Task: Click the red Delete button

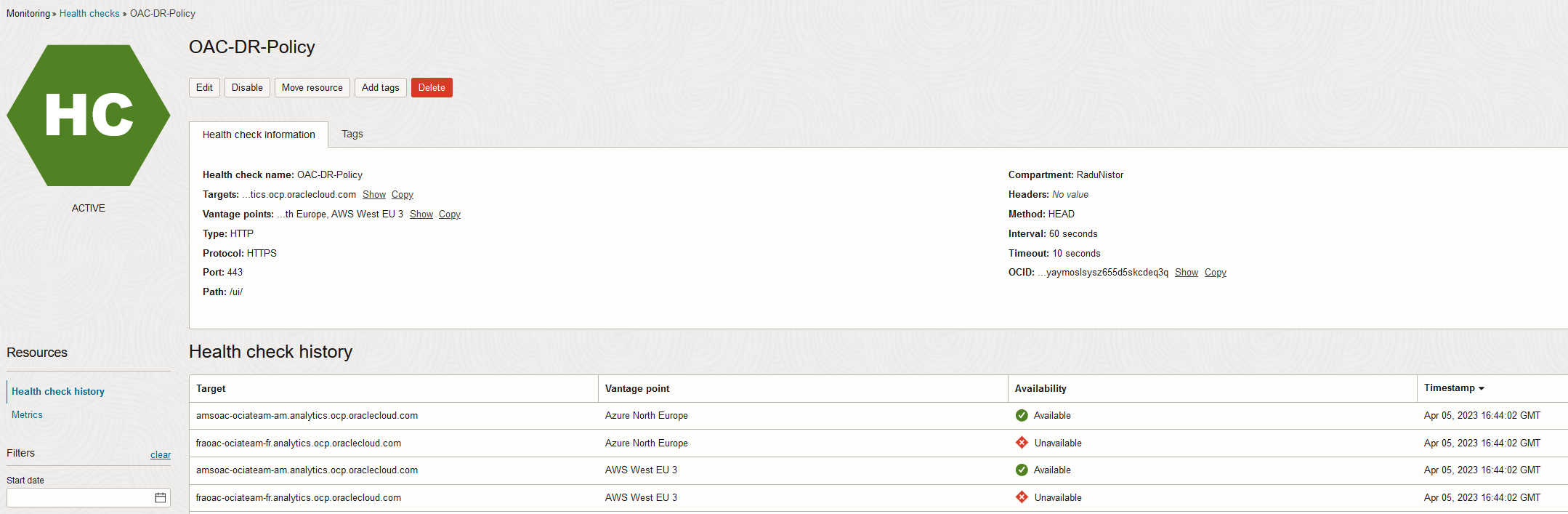Action: (x=432, y=88)
